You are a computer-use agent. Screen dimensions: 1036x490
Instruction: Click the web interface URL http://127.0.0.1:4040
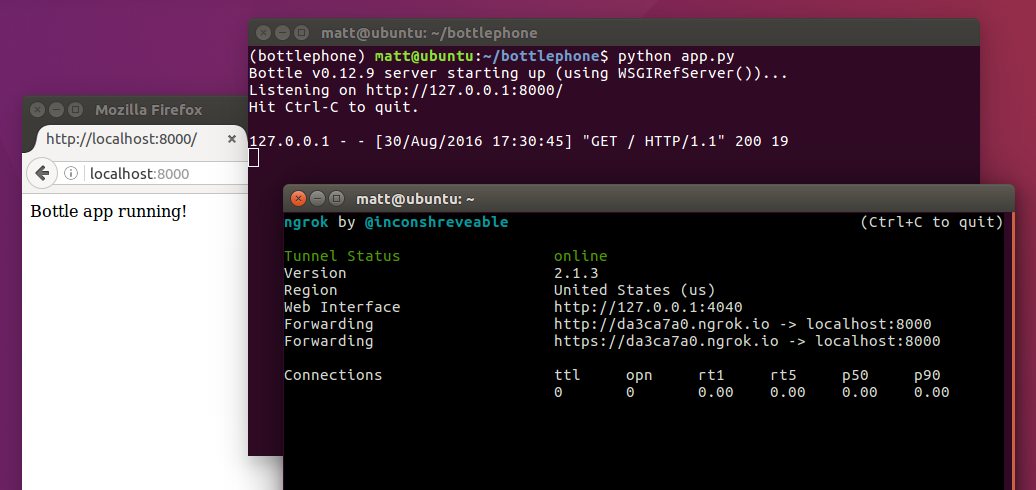[648, 307]
